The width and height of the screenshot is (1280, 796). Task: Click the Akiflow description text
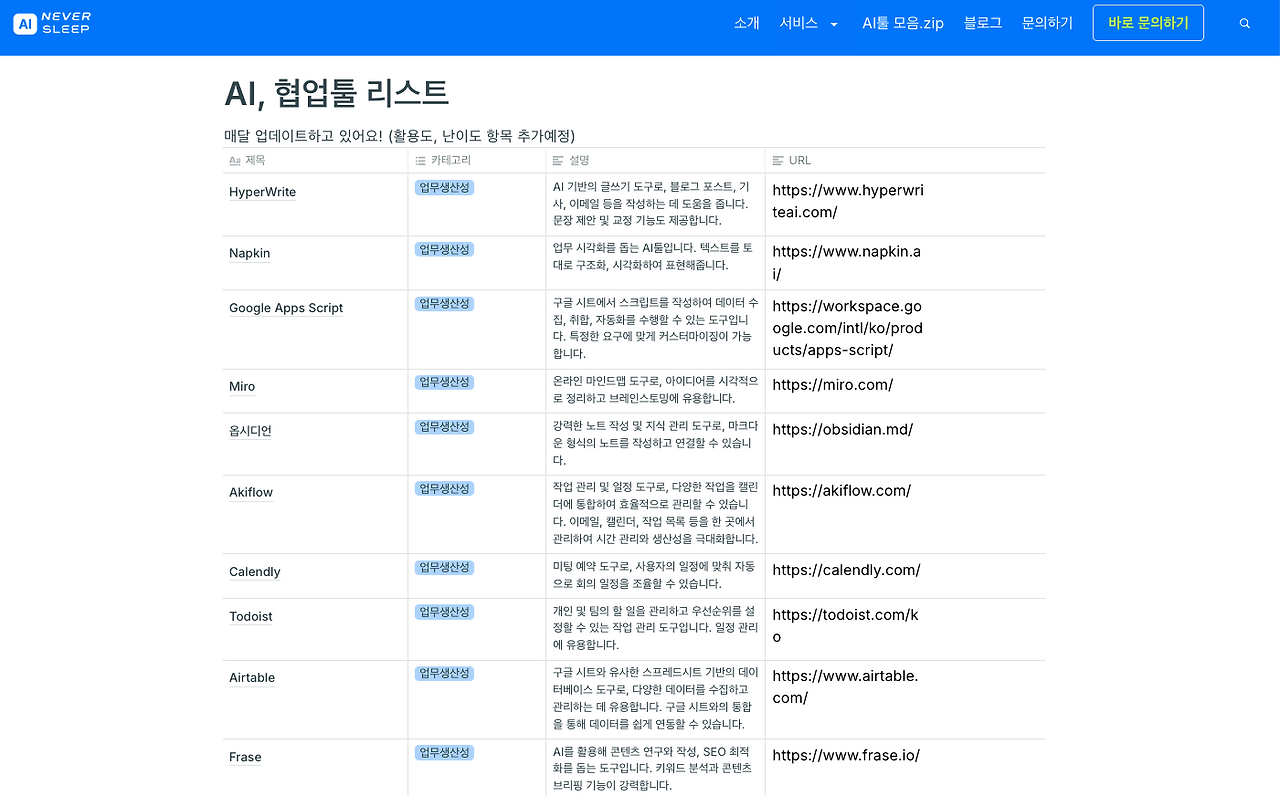[x=655, y=513]
